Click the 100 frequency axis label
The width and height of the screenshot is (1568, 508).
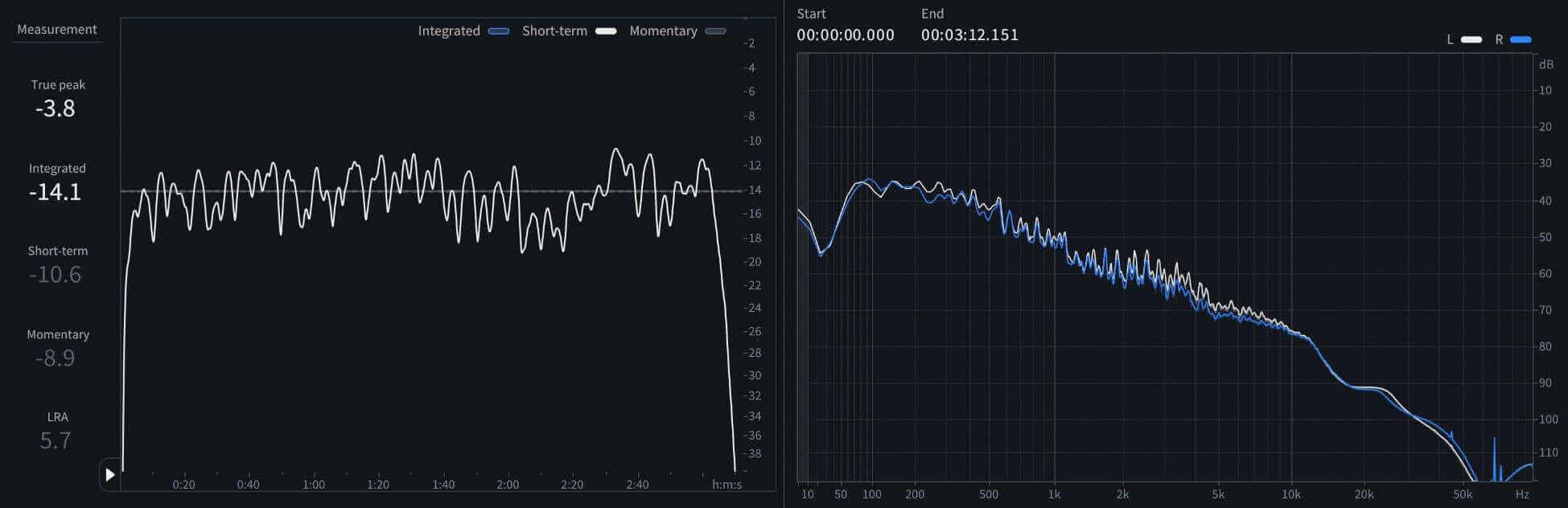coord(872,494)
